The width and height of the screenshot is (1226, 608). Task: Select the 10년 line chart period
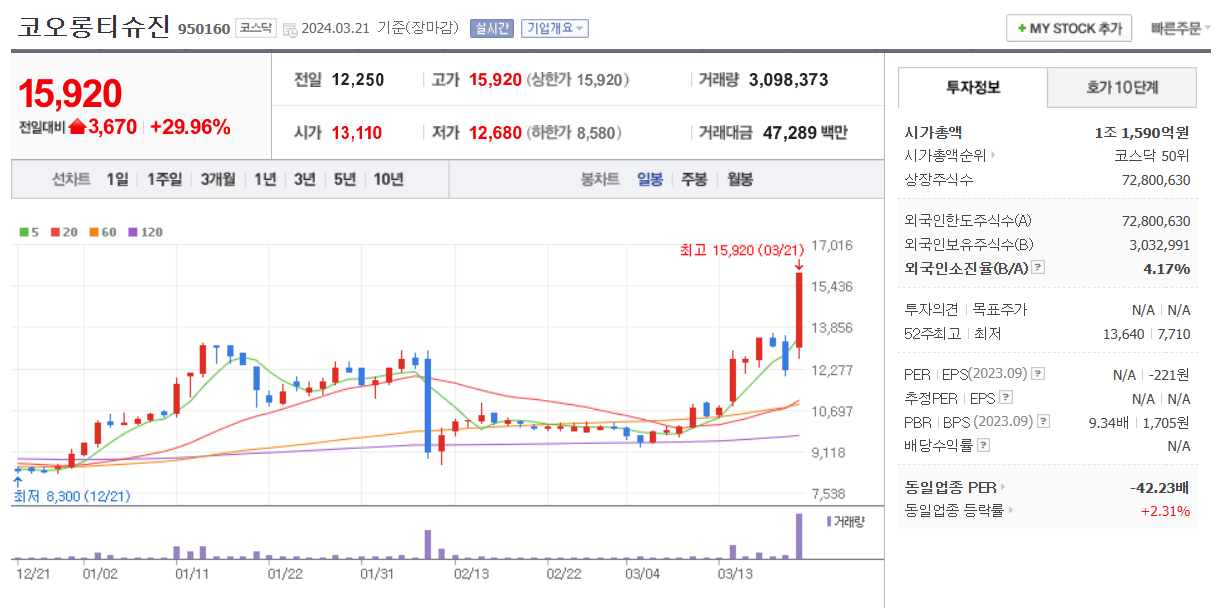point(388,179)
